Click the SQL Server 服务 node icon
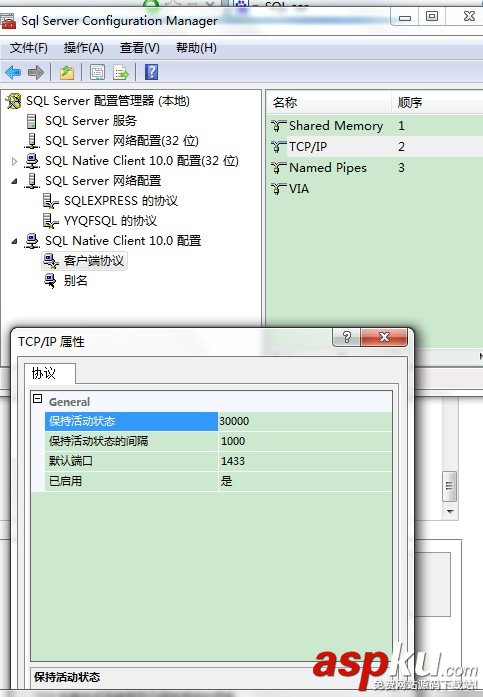Viewport: 483px width, 697px height. [32, 121]
